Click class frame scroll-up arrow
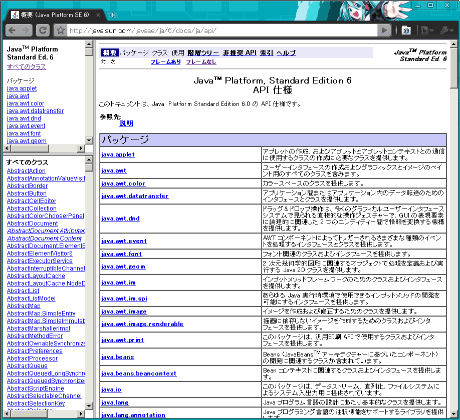Viewport: 460px width, 420px height. 89,159
